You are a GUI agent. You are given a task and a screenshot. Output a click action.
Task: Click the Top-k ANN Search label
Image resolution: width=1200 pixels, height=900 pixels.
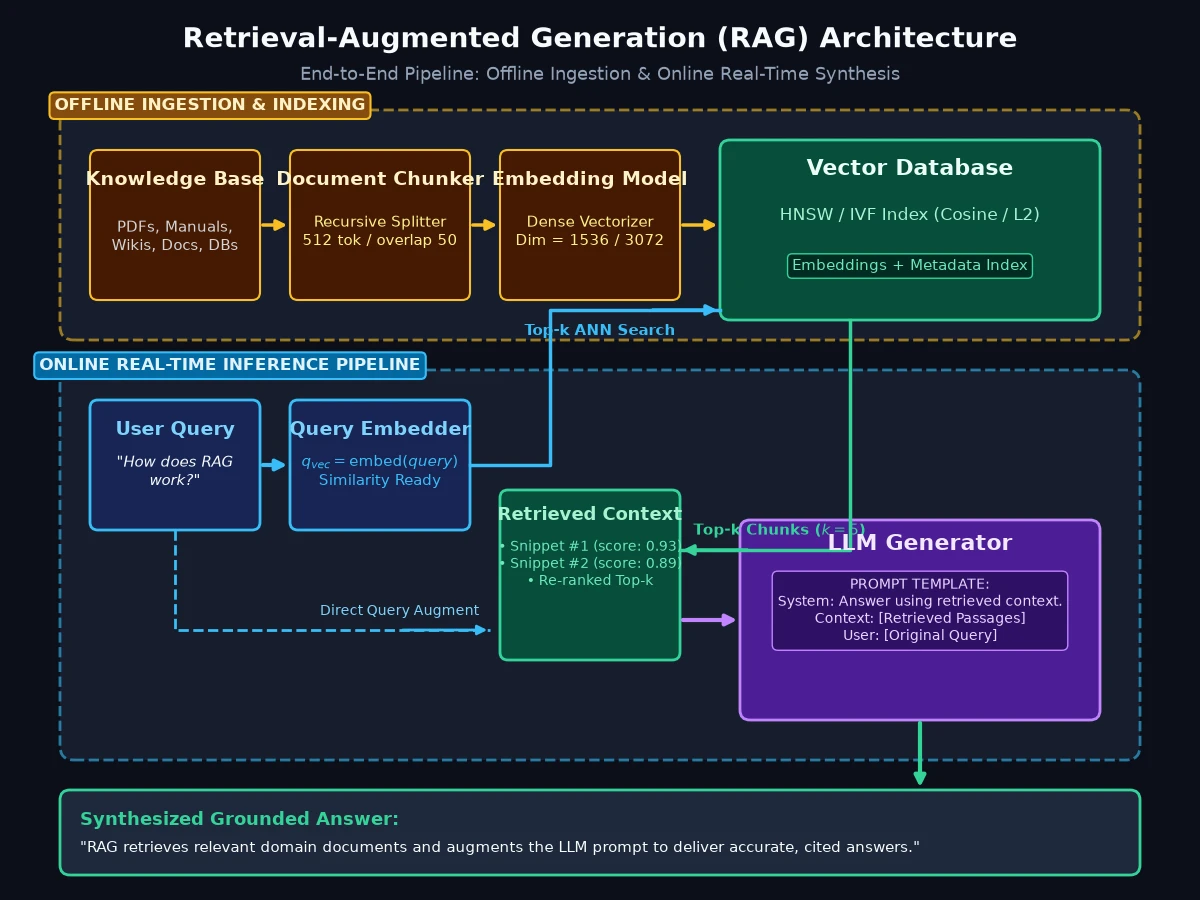tap(600, 330)
